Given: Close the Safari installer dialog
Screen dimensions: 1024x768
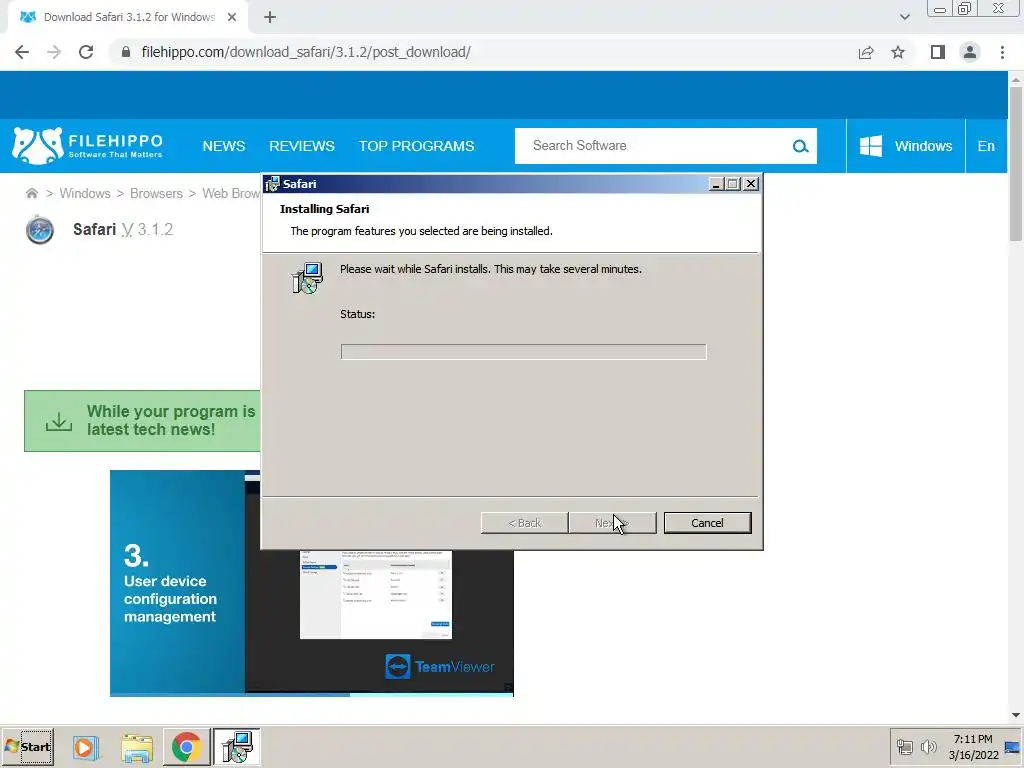Looking at the screenshot, I should click(751, 184).
